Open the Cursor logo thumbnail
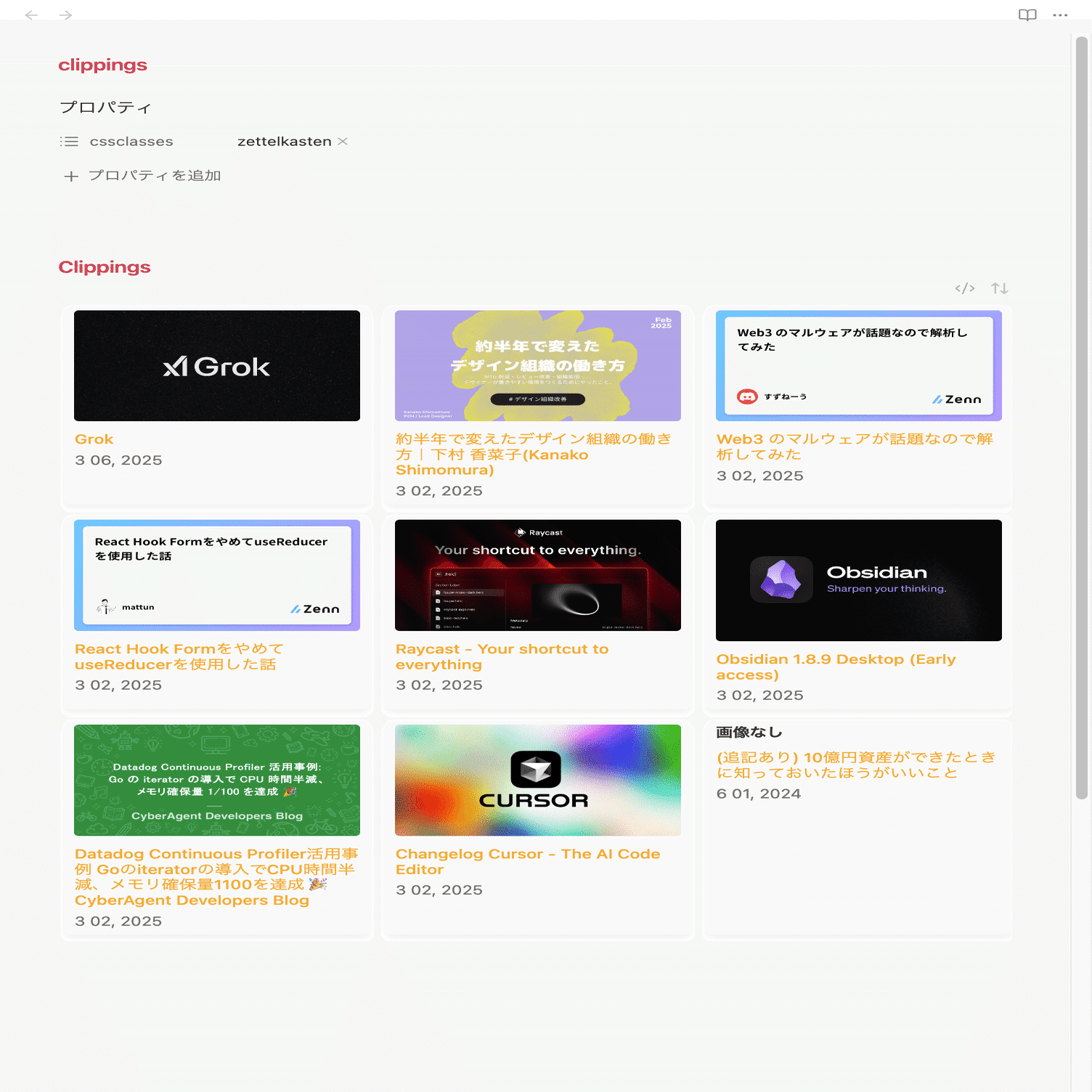Screen dimensions: 1092x1092 coord(538,780)
